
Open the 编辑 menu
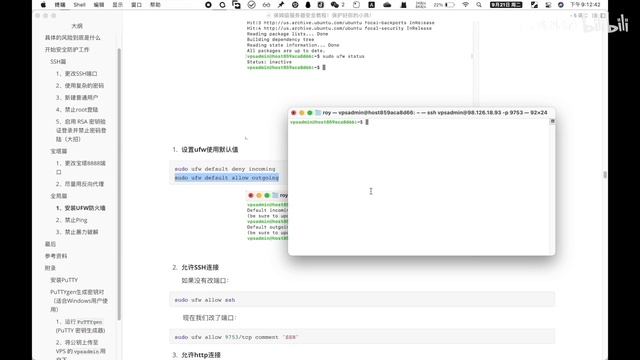99,5
